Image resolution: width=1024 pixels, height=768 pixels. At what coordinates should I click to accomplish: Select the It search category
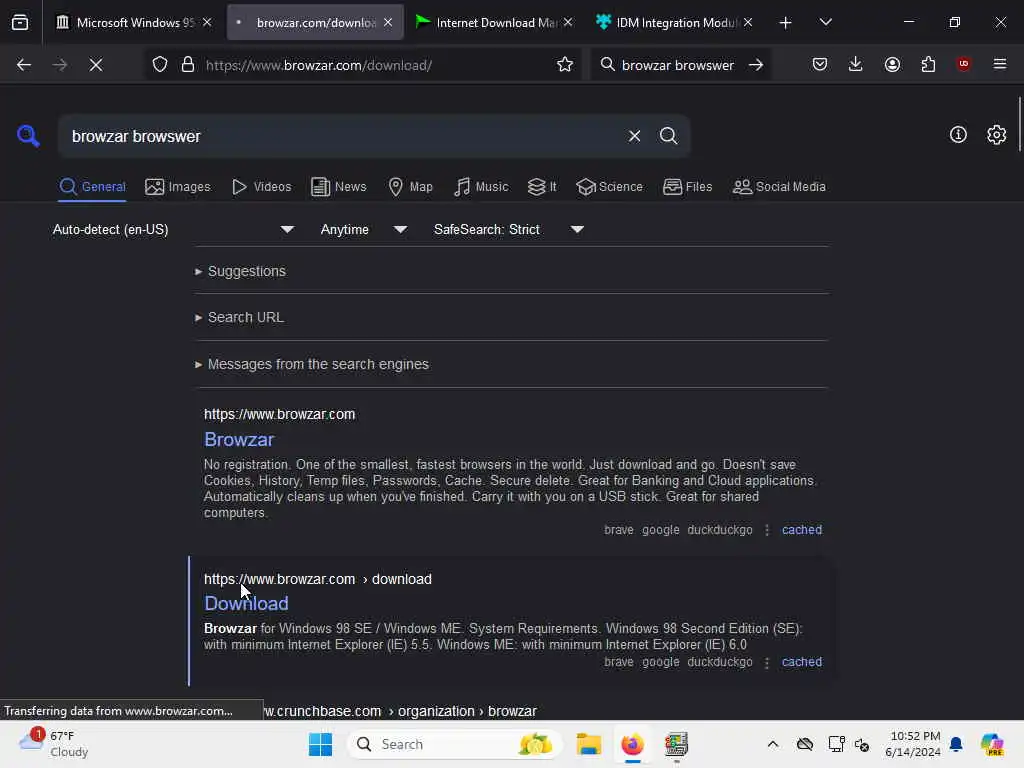(542, 187)
